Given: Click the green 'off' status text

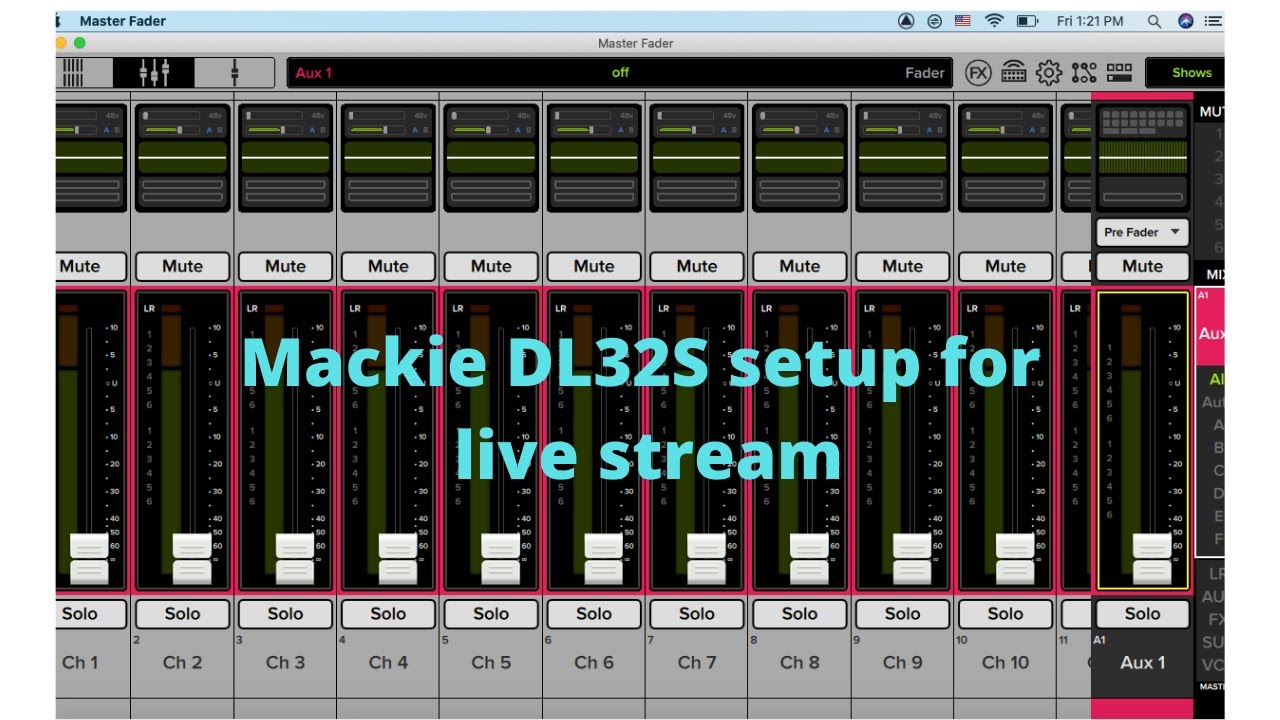Looking at the screenshot, I should (620, 72).
